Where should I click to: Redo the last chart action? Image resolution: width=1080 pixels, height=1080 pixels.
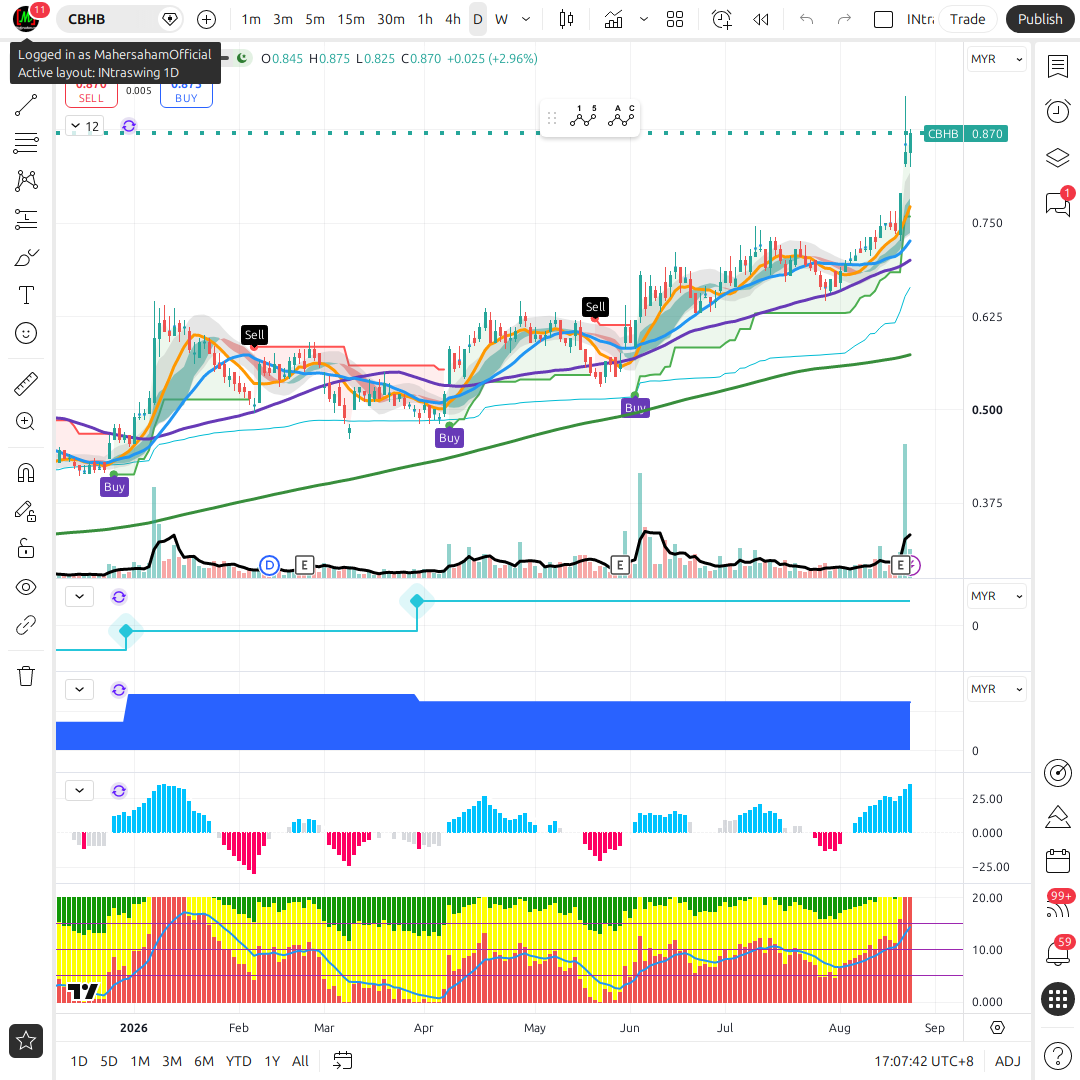click(x=844, y=19)
